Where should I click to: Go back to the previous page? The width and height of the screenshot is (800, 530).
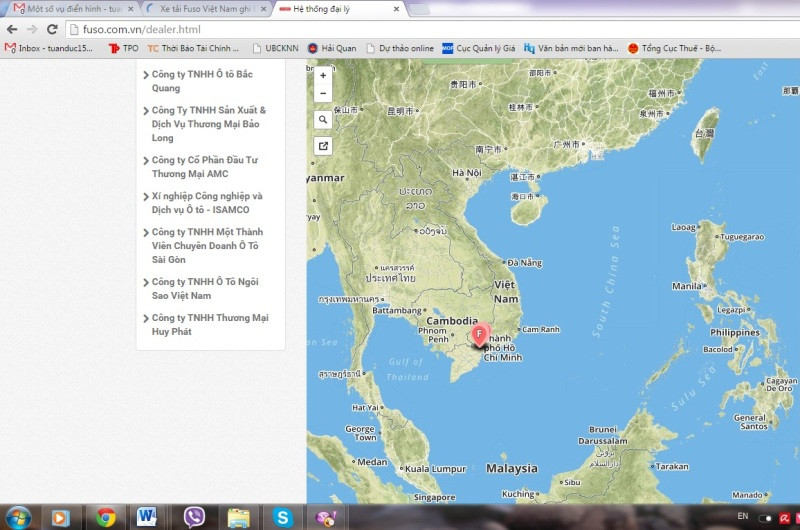pos(11,29)
